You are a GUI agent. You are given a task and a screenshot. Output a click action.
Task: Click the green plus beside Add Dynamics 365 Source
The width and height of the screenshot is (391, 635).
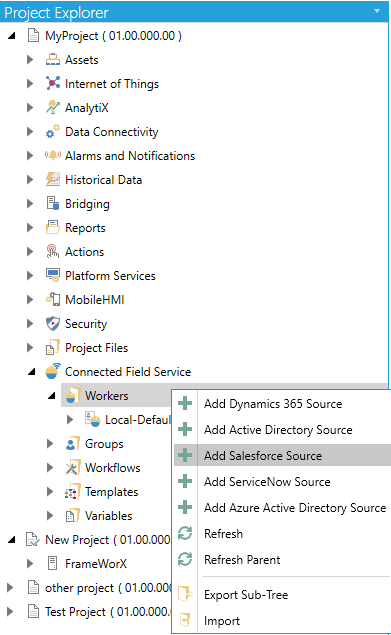click(x=185, y=403)
